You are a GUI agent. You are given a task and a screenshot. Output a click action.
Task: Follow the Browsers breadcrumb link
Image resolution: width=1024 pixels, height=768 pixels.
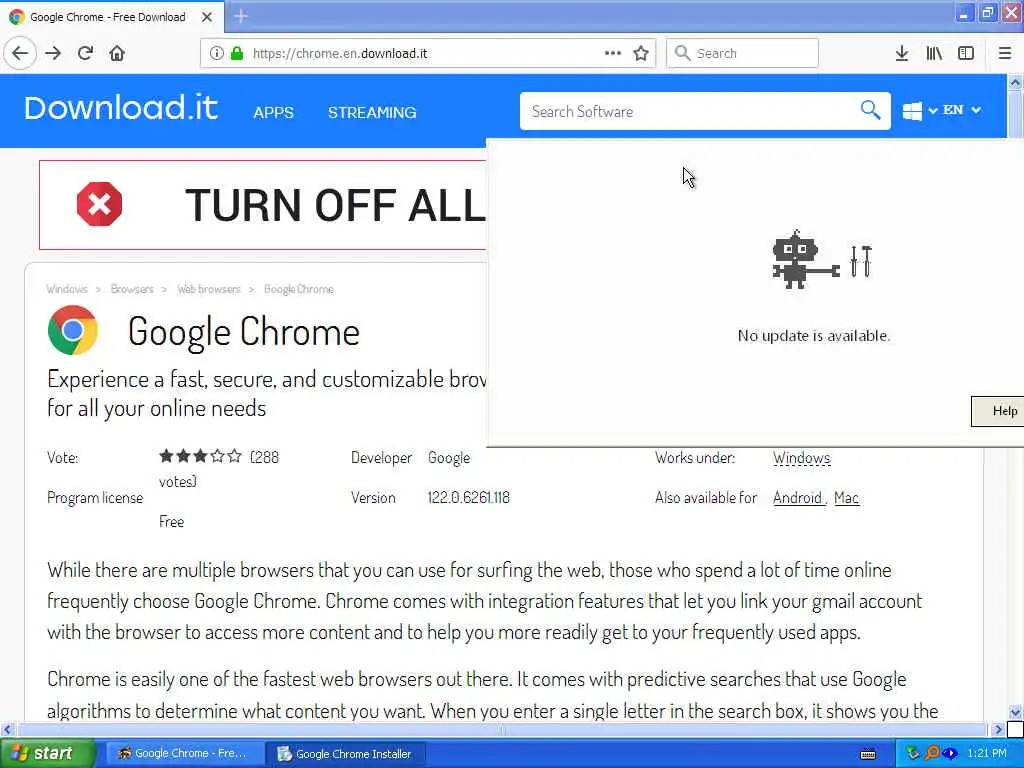(x=132, y=289)
